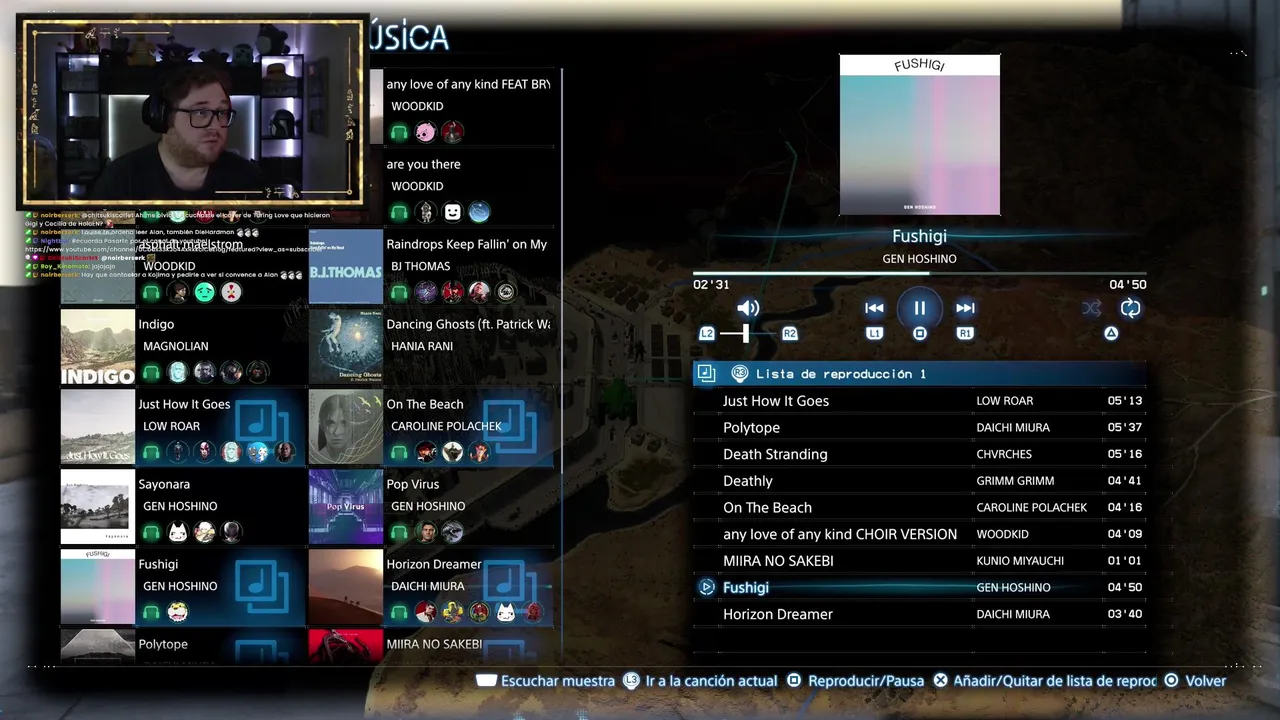Skip to the previous track
This screenshot has height=720, width=1280.
pos(875,308)
